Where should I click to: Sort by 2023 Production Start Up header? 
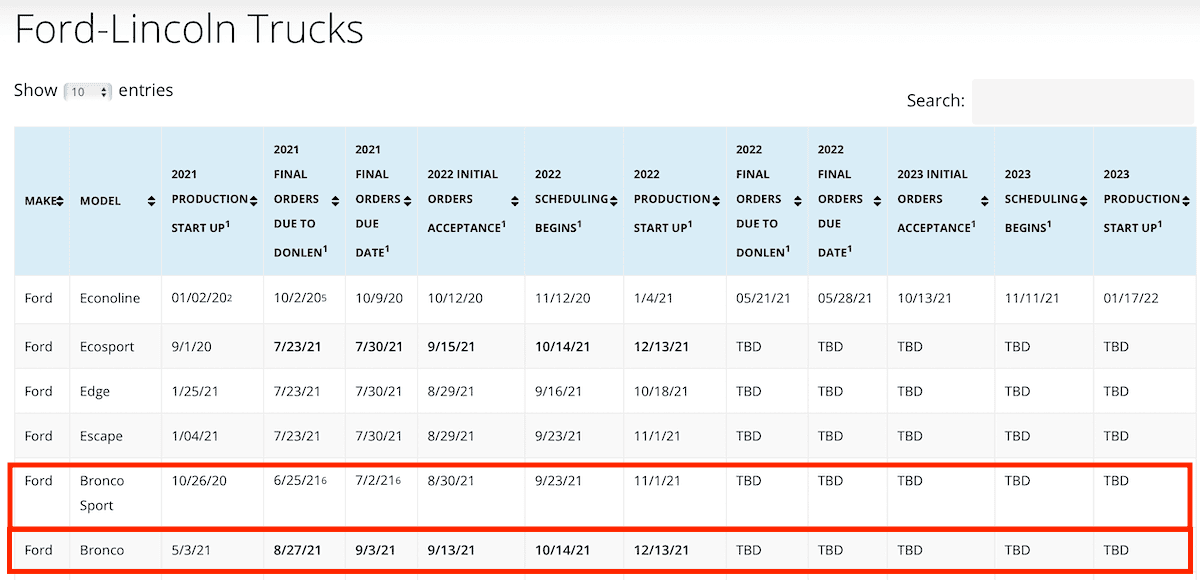1186,200
